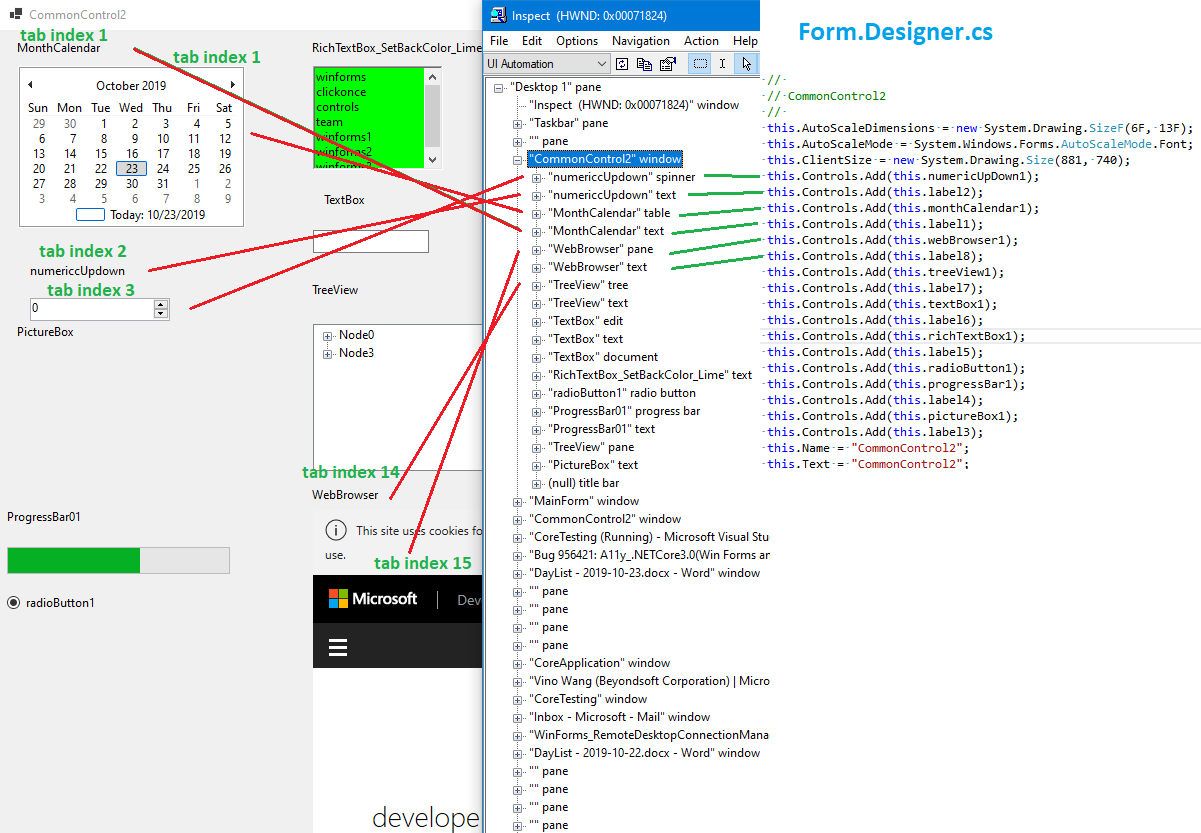The width and height of the screenshot is (1201, 833).
Task: Select the "PictureBox" text tree item
Action: pos(593,465)
